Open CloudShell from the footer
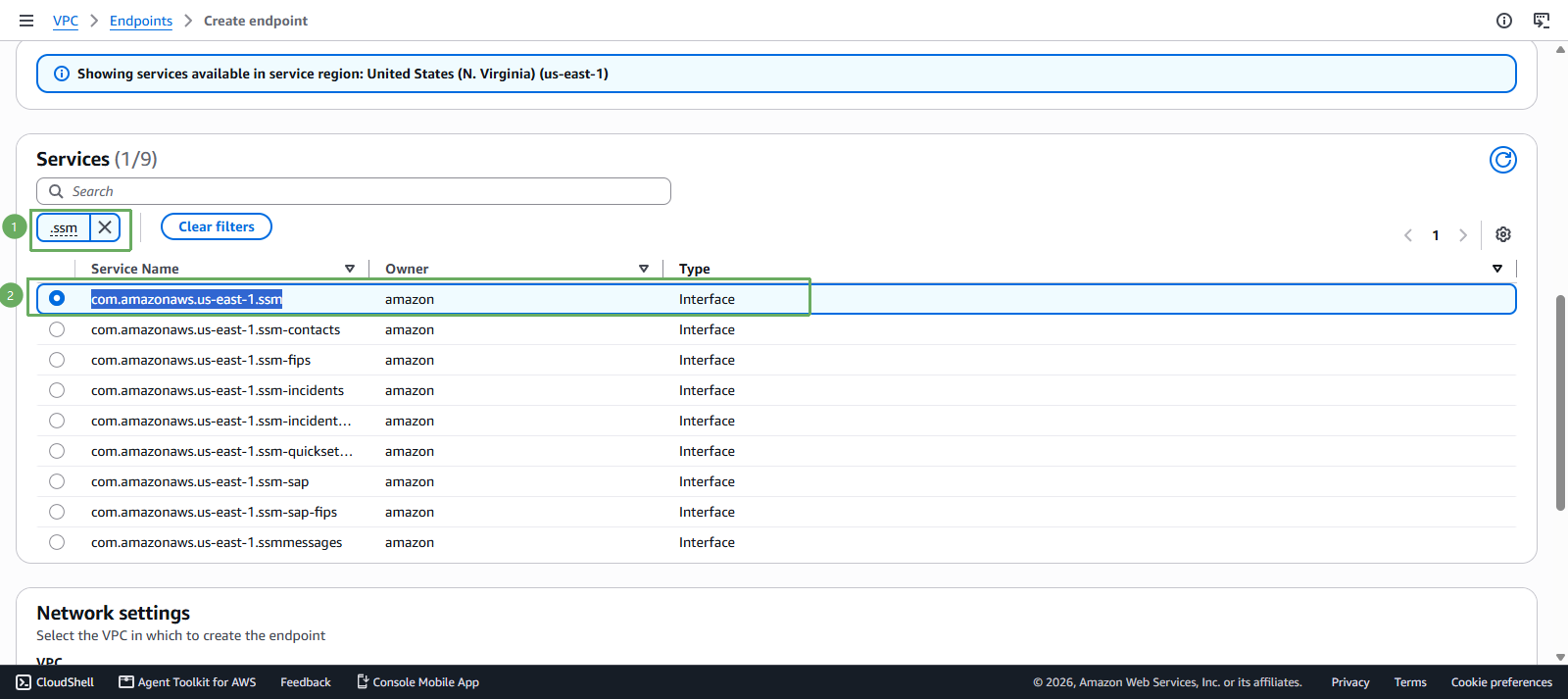This screenshot has width=1568, height=699. coord(56,682)
